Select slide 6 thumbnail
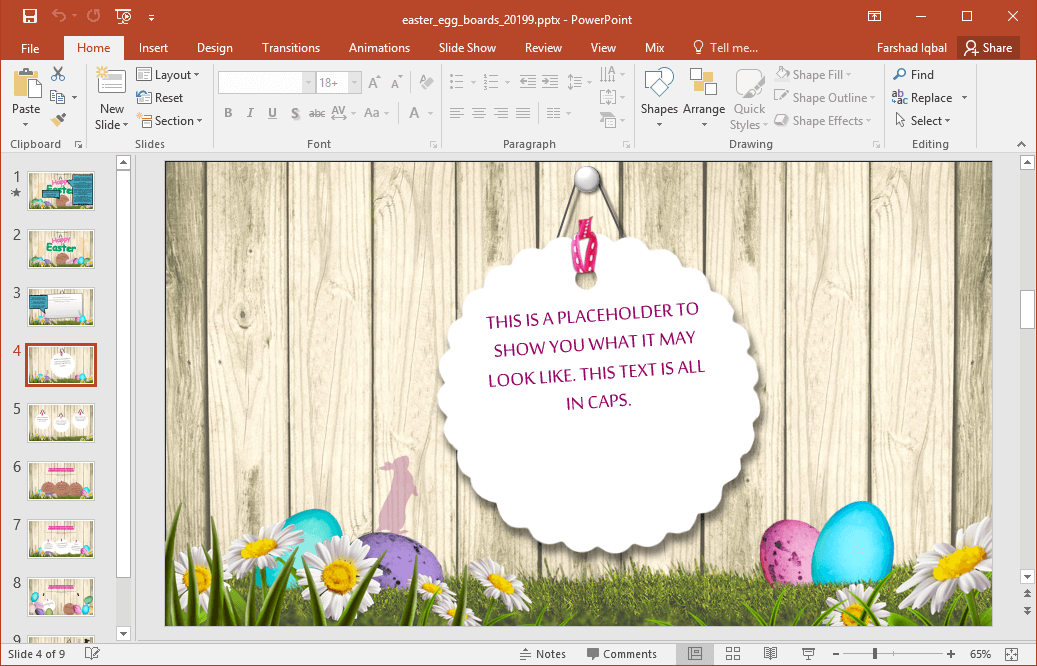This screenshot has width=1037, height=666. 61,481
